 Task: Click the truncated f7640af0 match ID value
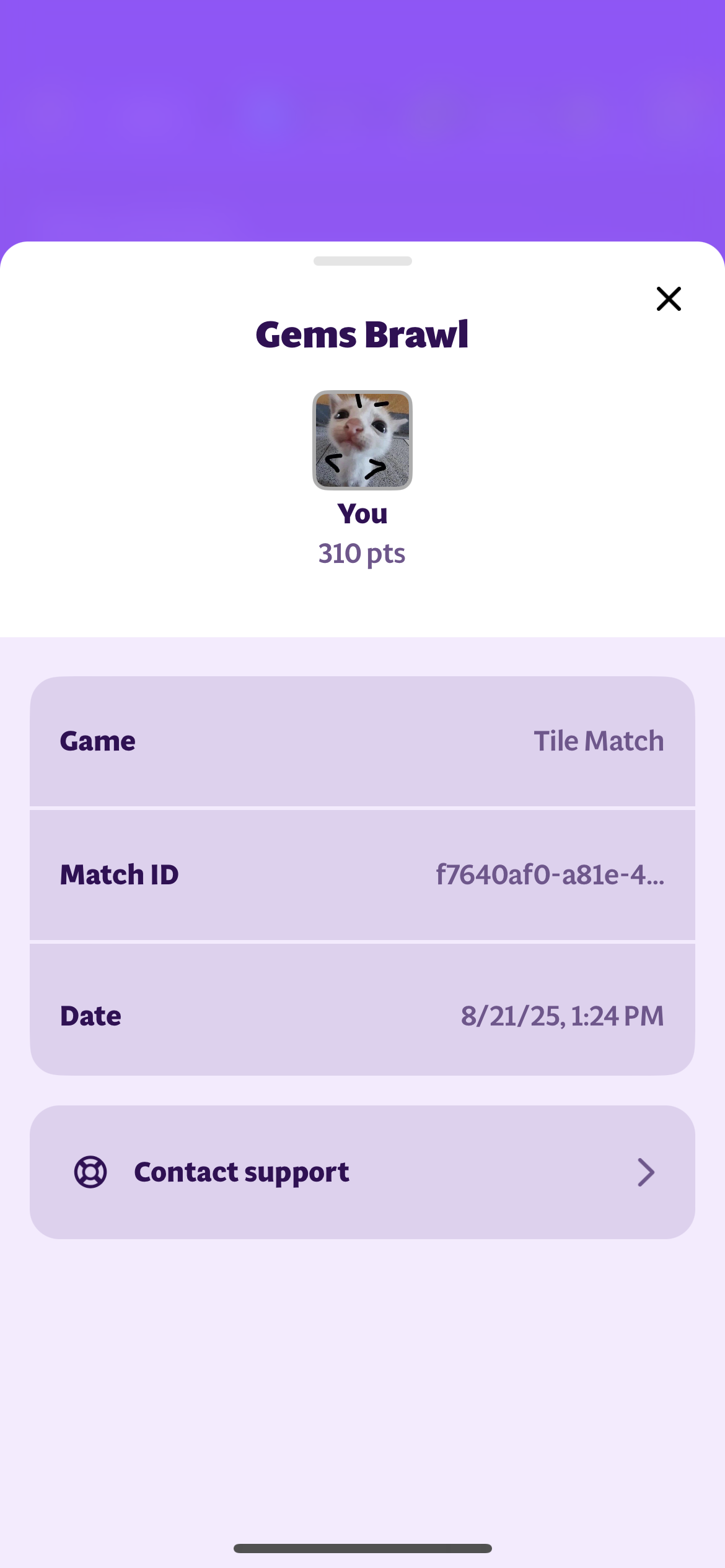coord(550,875)
